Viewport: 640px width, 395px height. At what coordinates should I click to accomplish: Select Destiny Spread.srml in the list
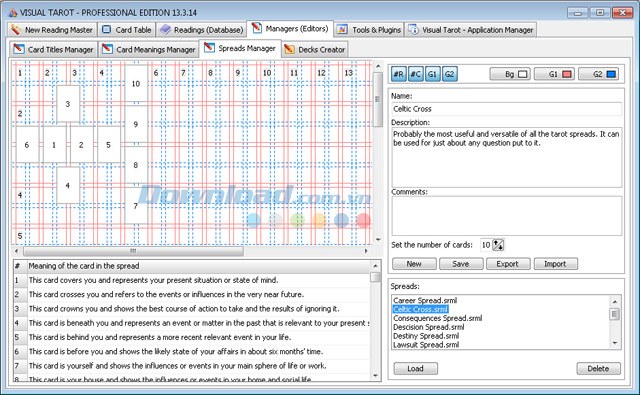[426, 336]
